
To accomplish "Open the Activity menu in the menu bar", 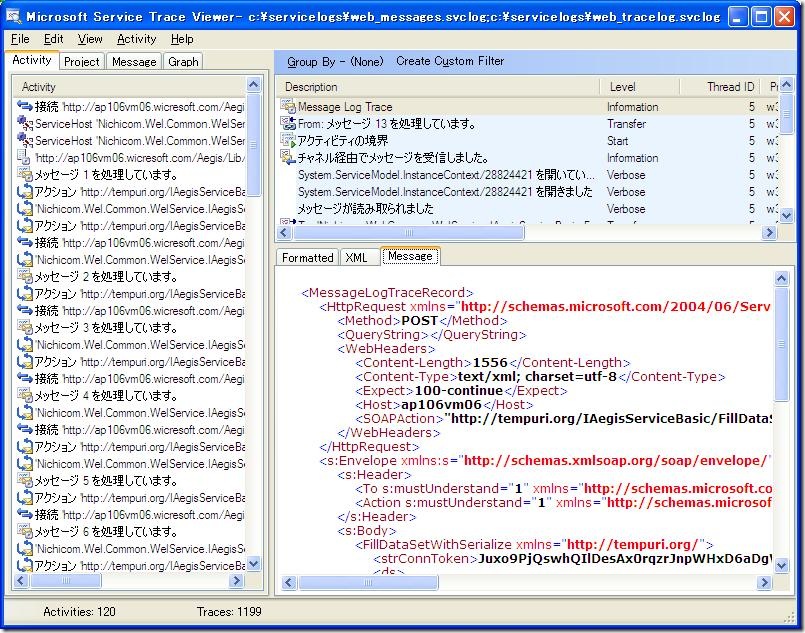I will click(x=137, y=39).
